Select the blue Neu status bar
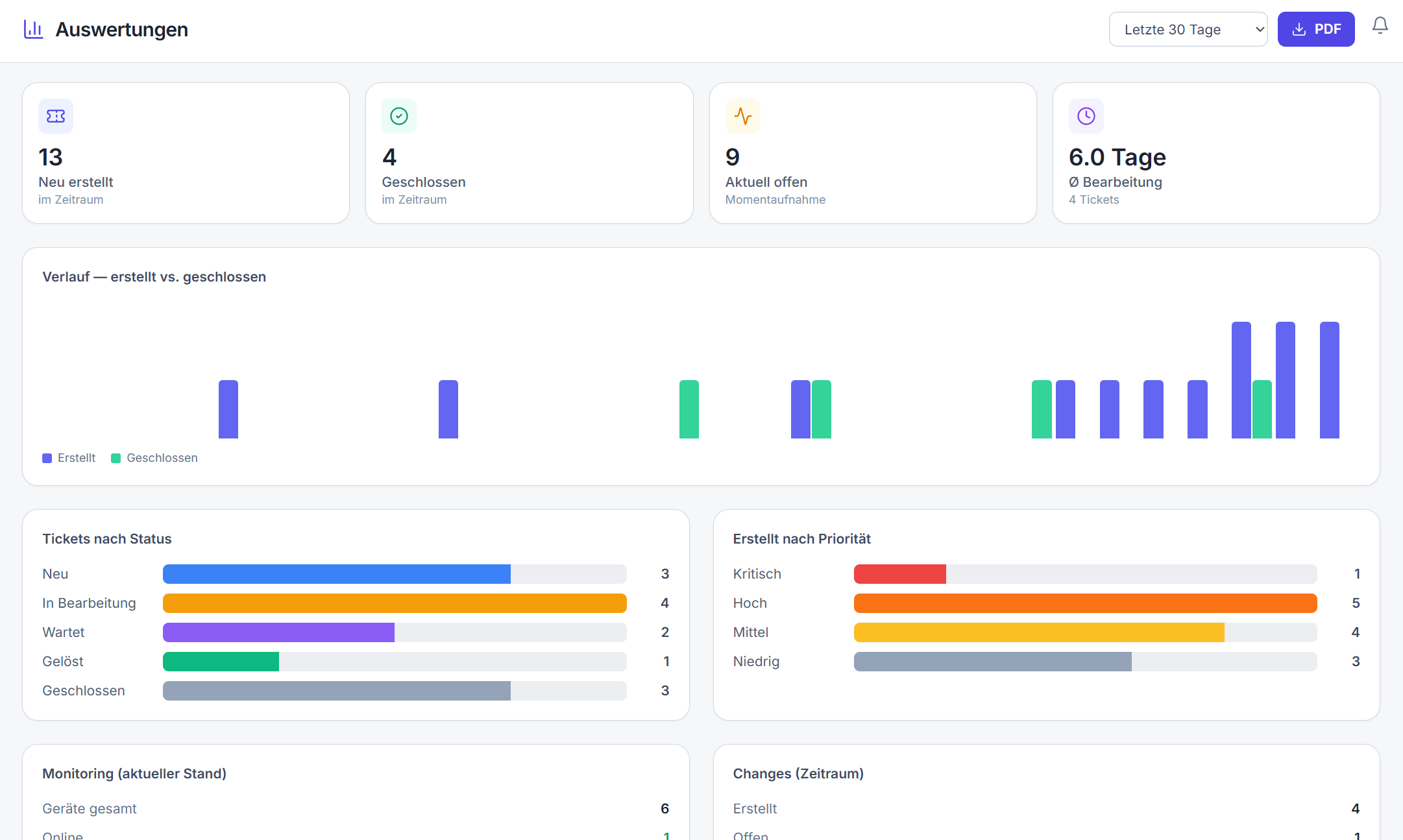The width and height of the screenshot is (1403, 840). [x=337, y=574]
